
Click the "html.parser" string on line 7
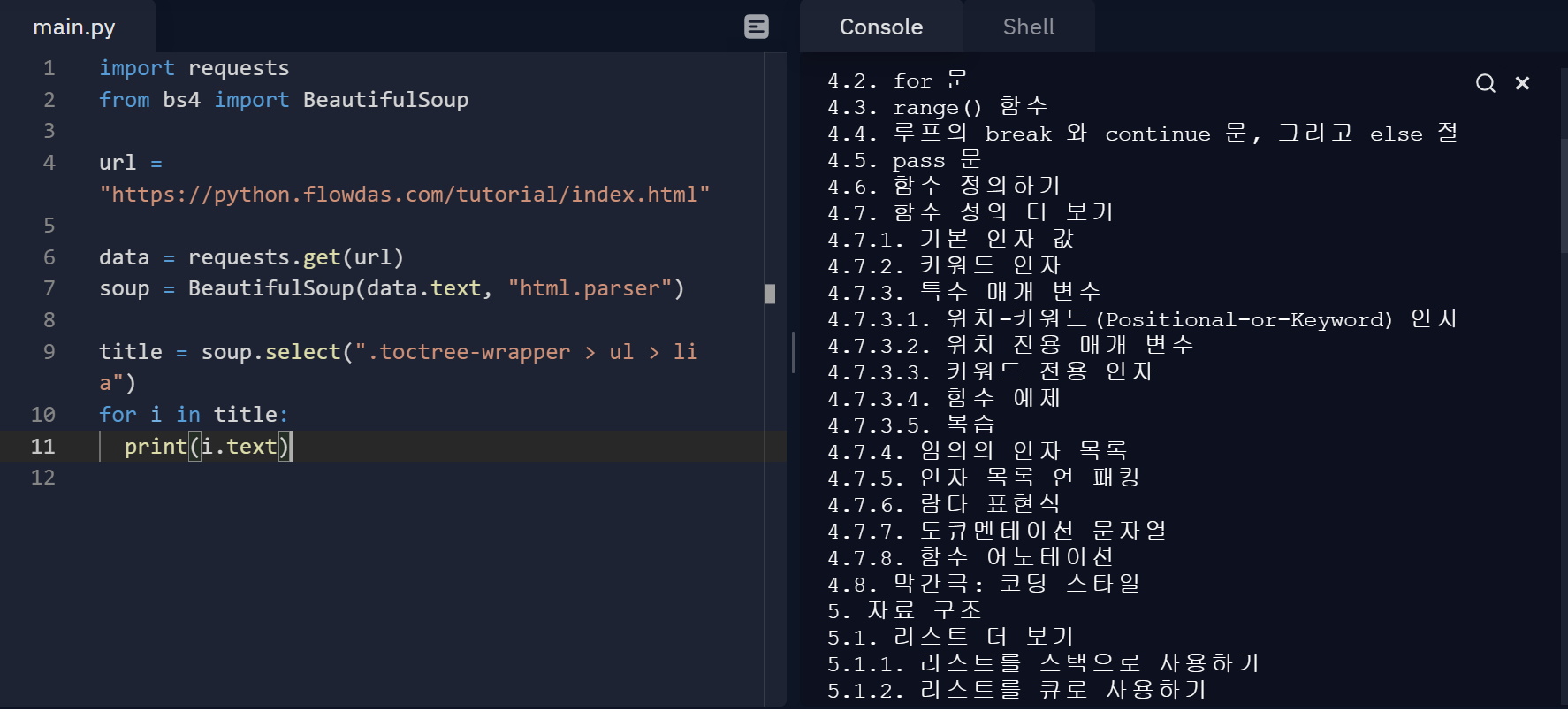(x=590, y=288)
